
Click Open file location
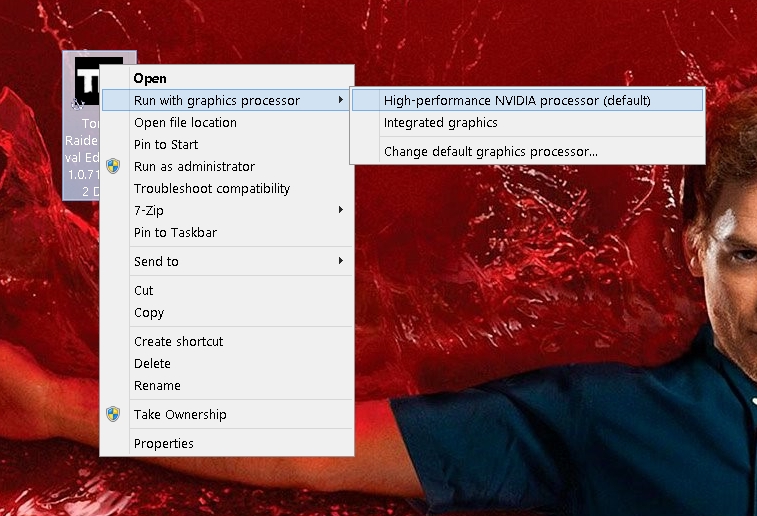227,123
